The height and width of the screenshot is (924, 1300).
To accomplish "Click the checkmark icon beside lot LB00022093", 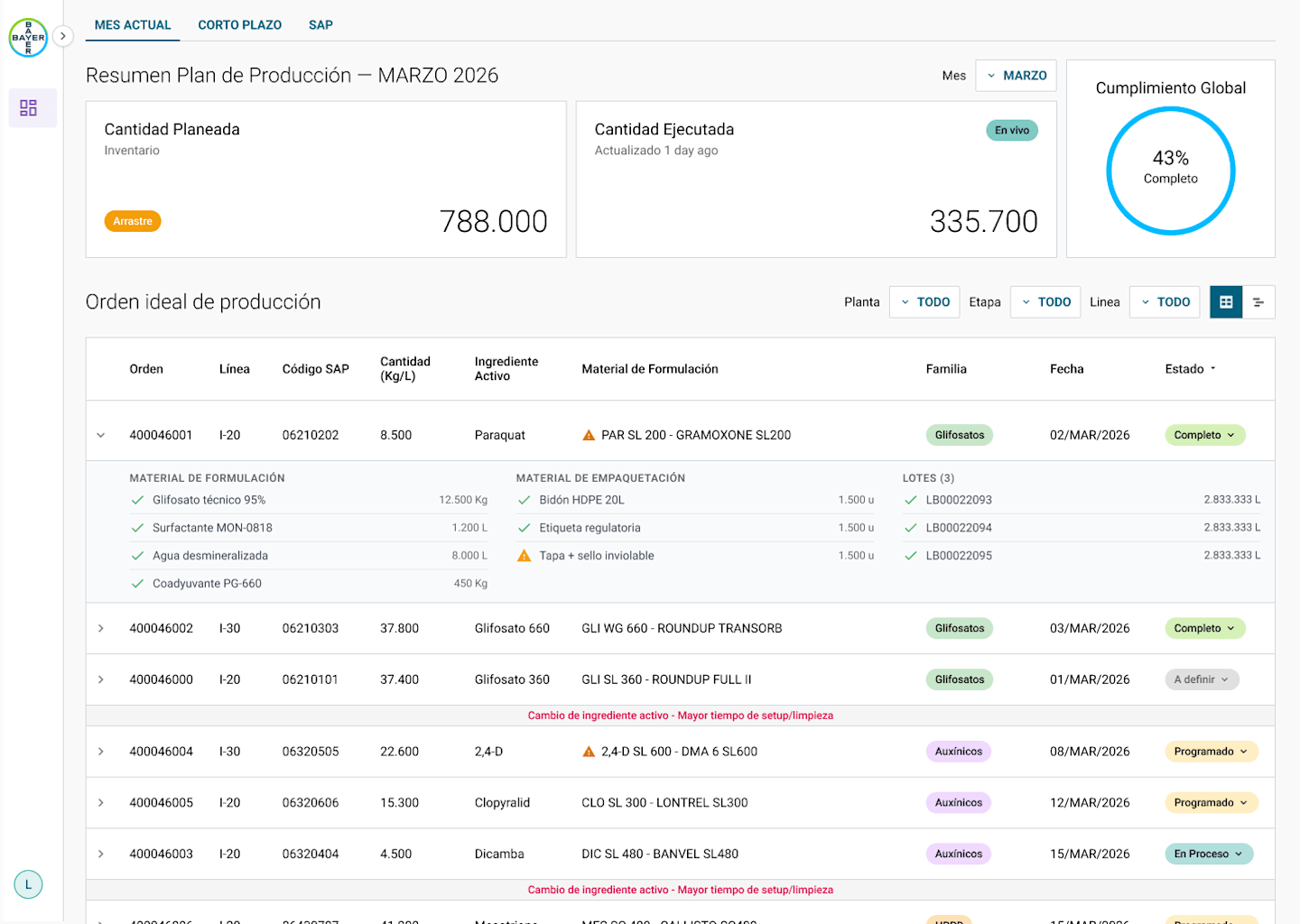I will (x=911, y=500).
